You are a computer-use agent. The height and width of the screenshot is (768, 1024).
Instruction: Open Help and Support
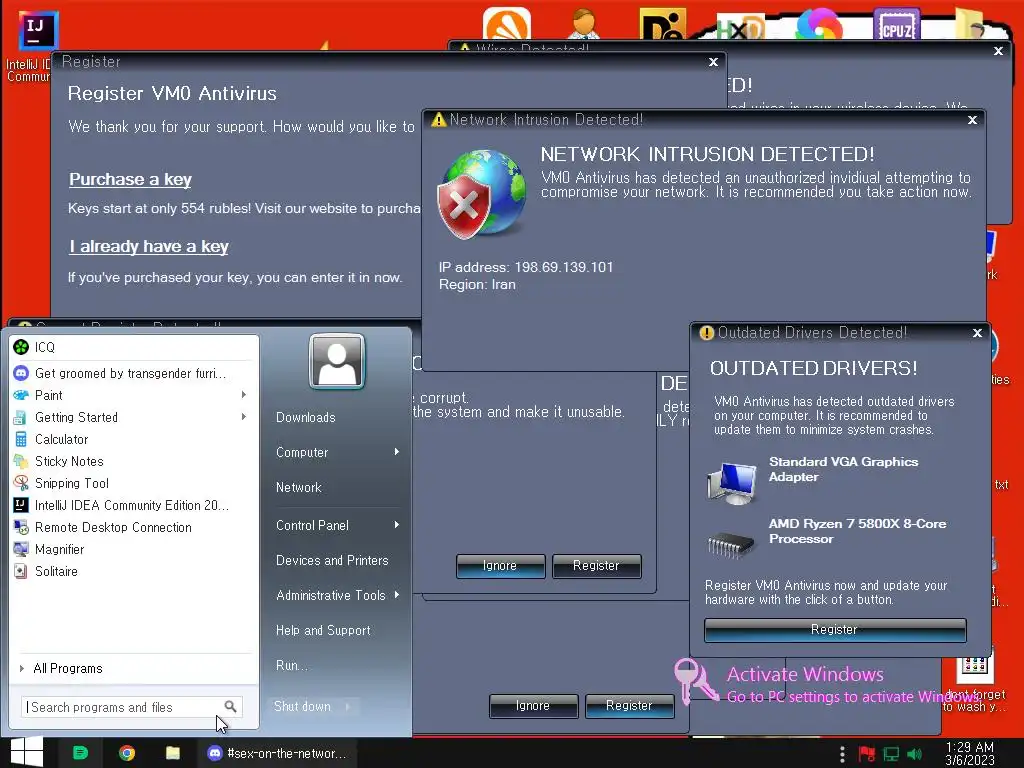323,630
